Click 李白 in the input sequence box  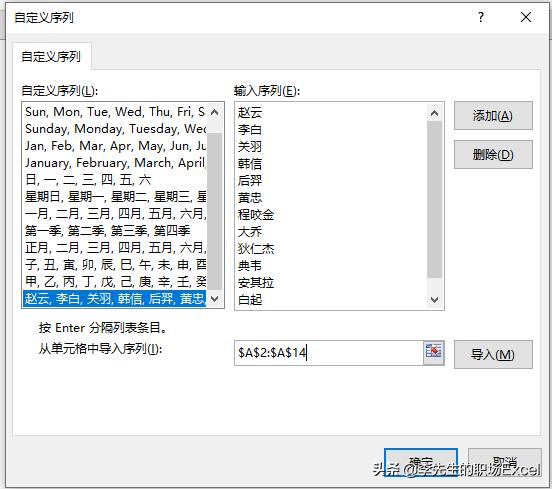pyautogui.click(x=250, y=130)
